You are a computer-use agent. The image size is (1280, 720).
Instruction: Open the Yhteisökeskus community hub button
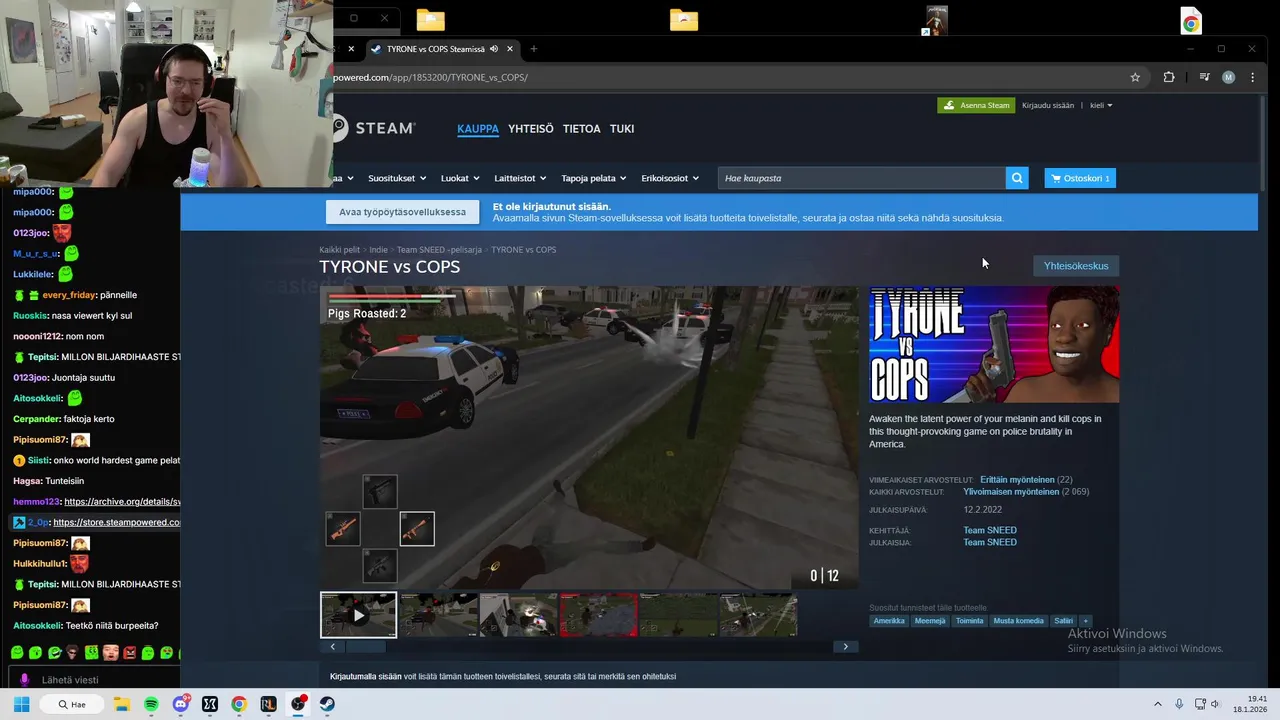1076,266
